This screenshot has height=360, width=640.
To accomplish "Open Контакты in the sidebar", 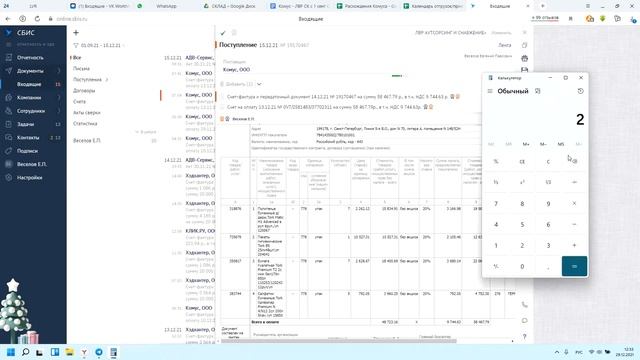I will click(28, 138).
